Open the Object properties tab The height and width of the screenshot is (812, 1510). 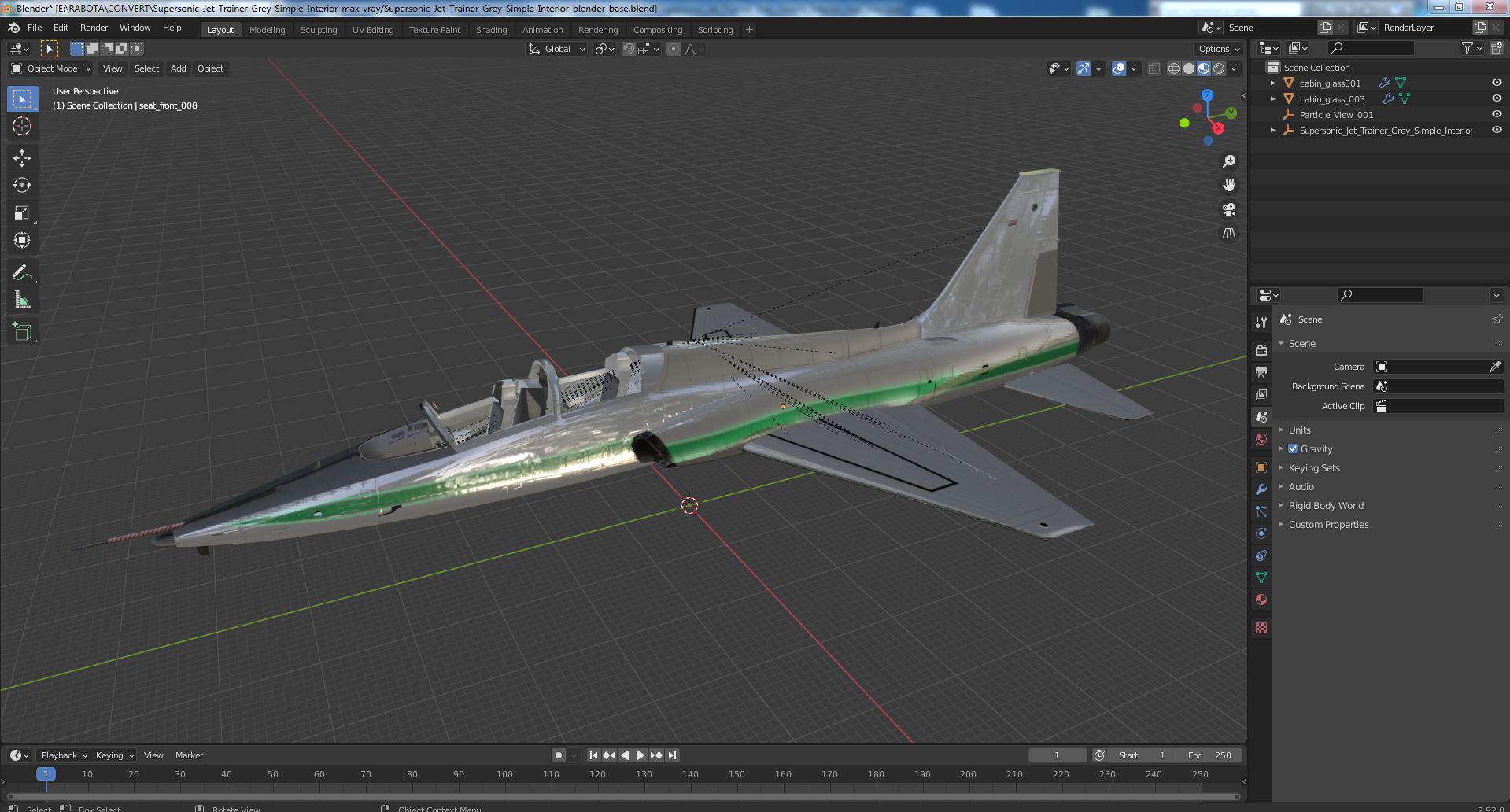tap(1261, 467)
